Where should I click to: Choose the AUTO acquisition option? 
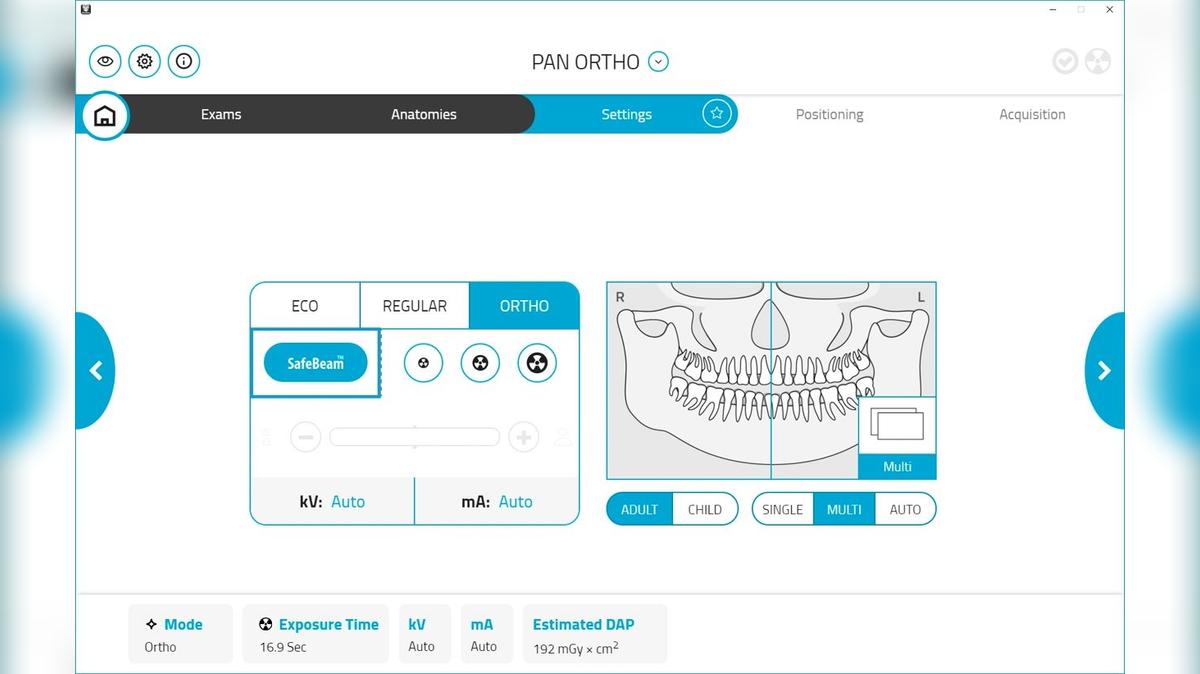pyautogui.click(x=905, y=509)
